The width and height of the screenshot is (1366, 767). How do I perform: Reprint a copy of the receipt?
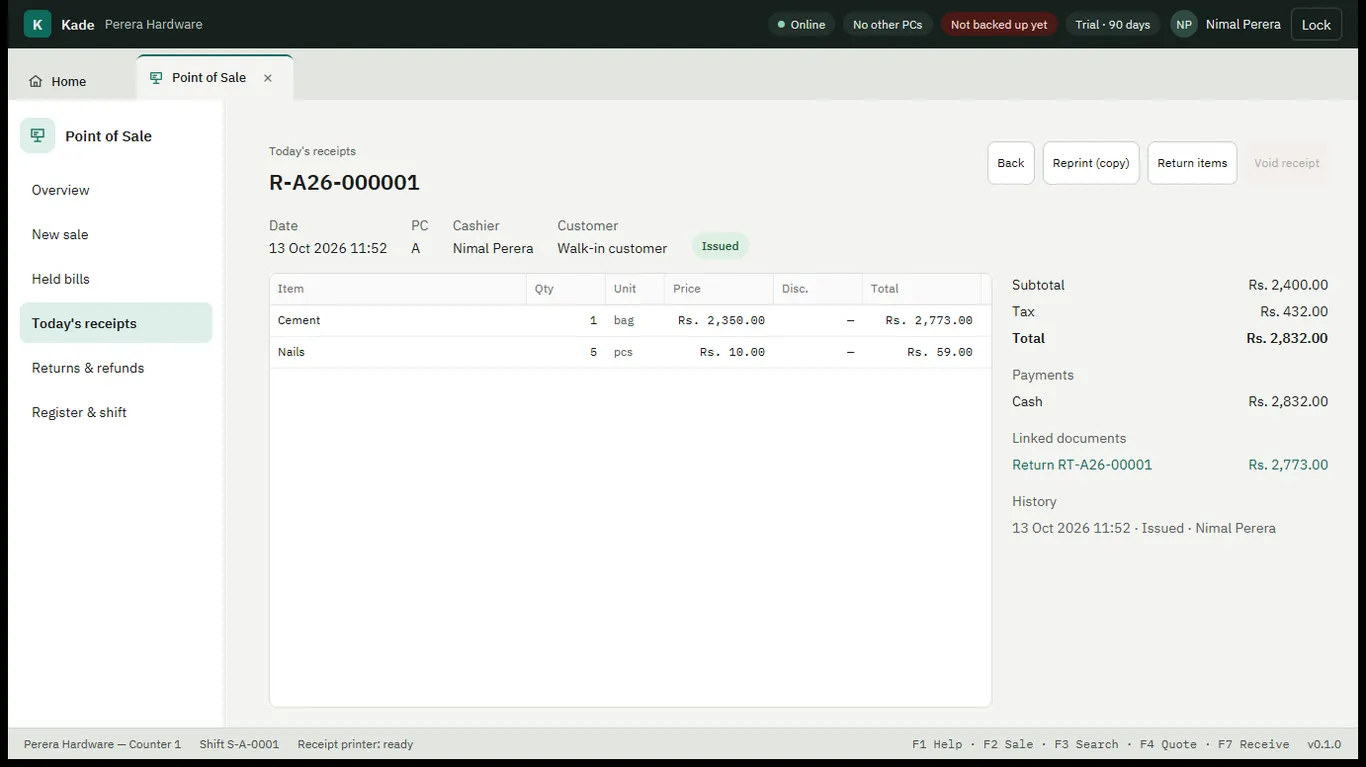[1091, 163]
